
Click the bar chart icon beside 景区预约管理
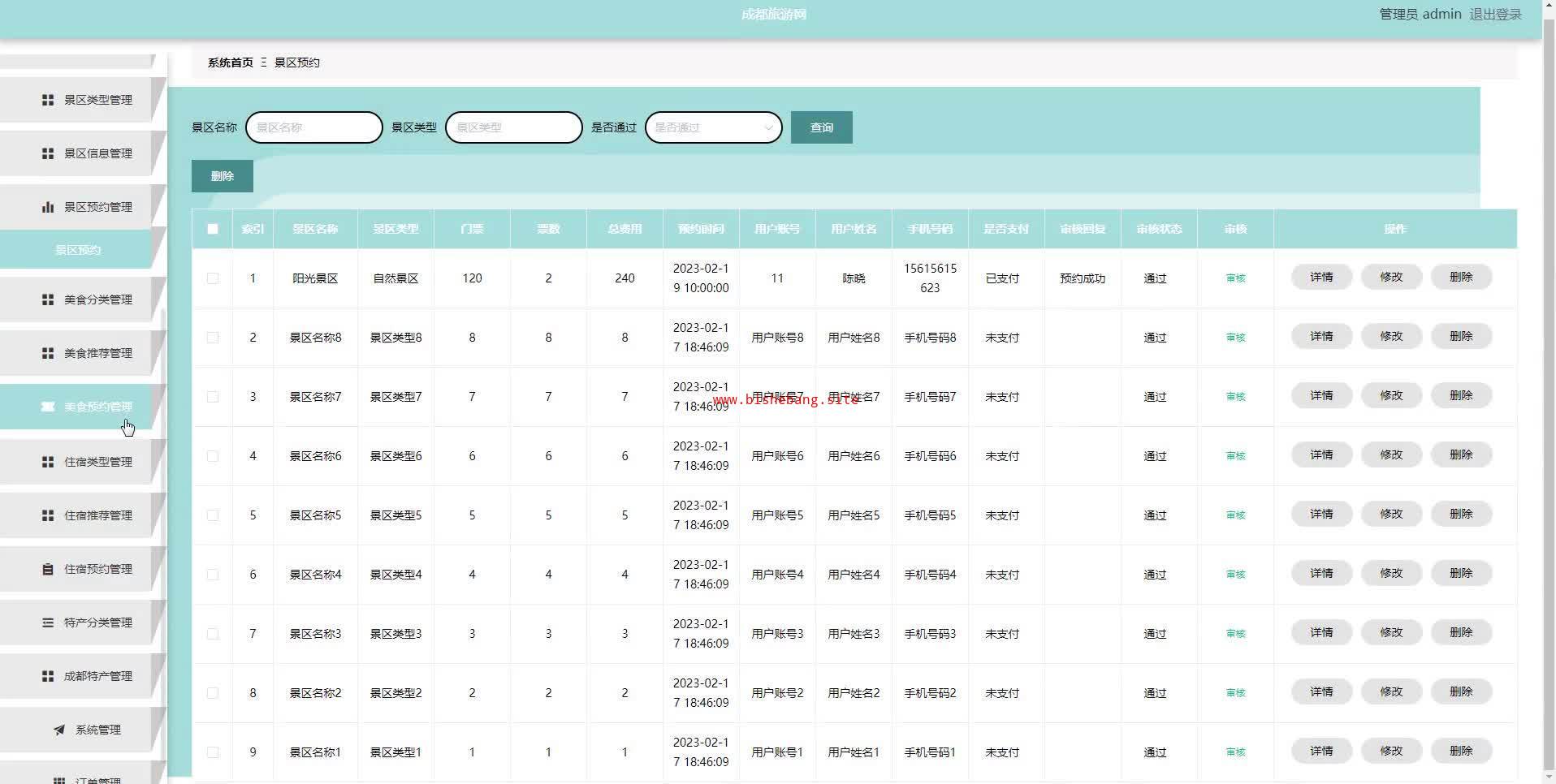(x=48, y=207)
